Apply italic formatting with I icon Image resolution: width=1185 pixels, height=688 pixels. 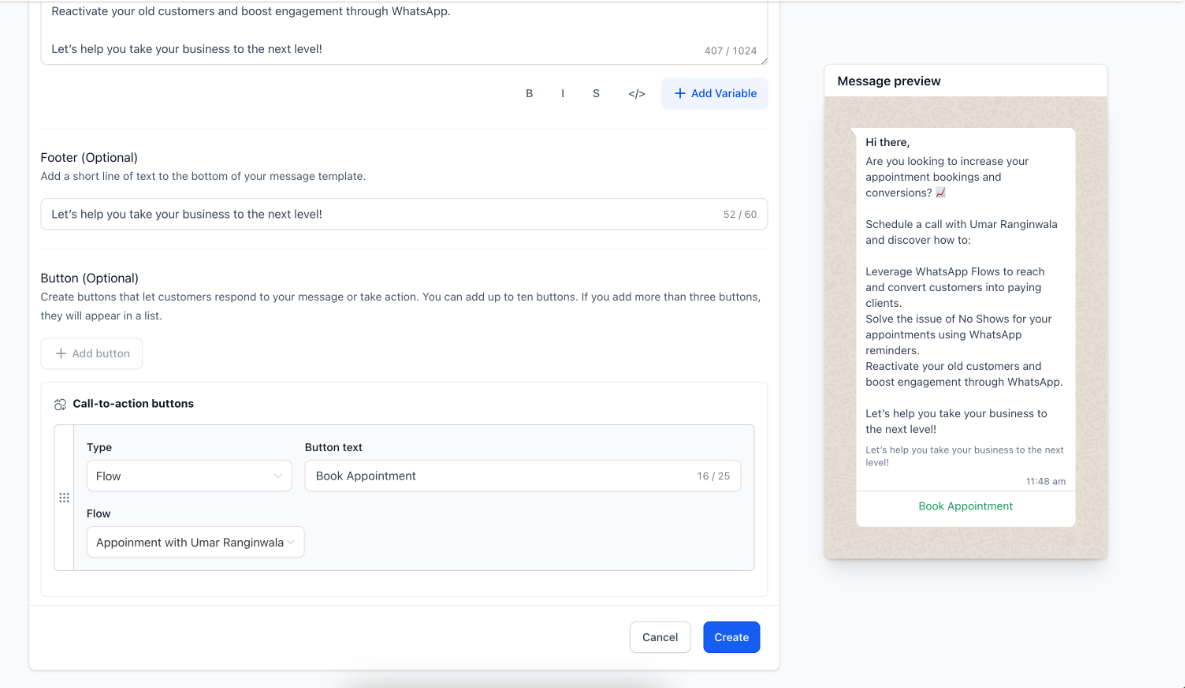(x=563, y=93)
